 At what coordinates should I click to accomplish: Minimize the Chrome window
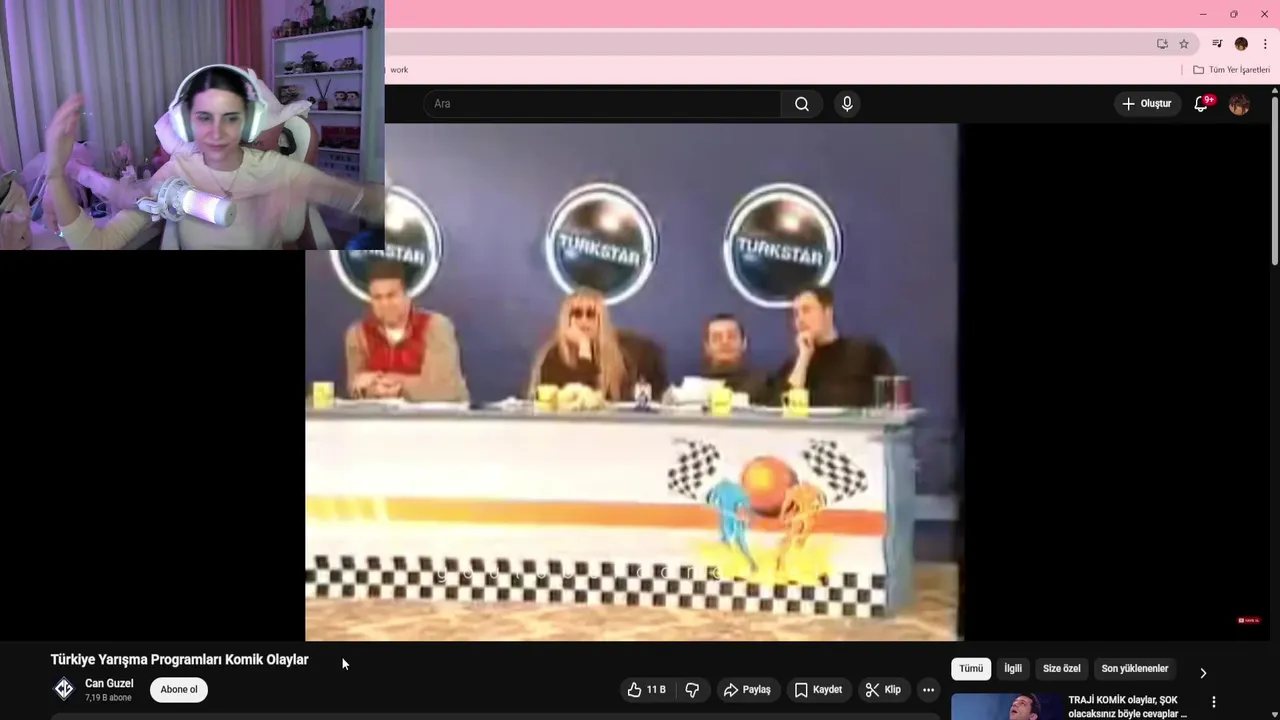point(1203,14)
